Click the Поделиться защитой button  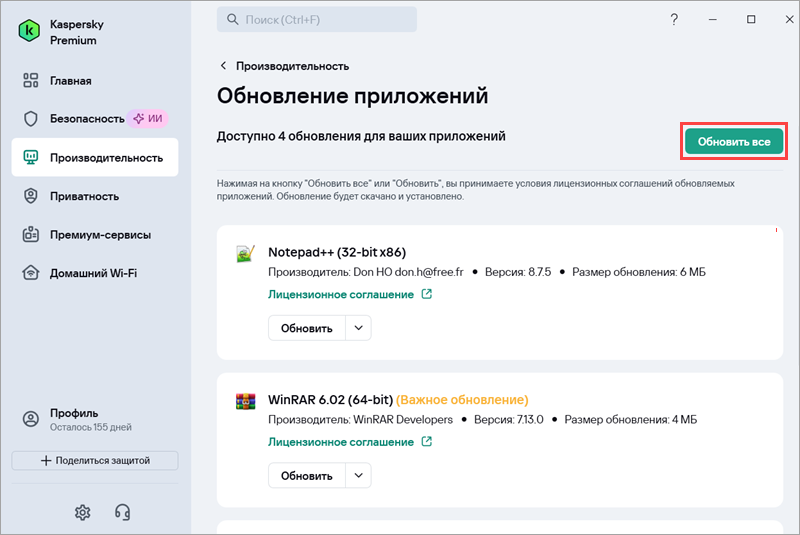[95, 461]
